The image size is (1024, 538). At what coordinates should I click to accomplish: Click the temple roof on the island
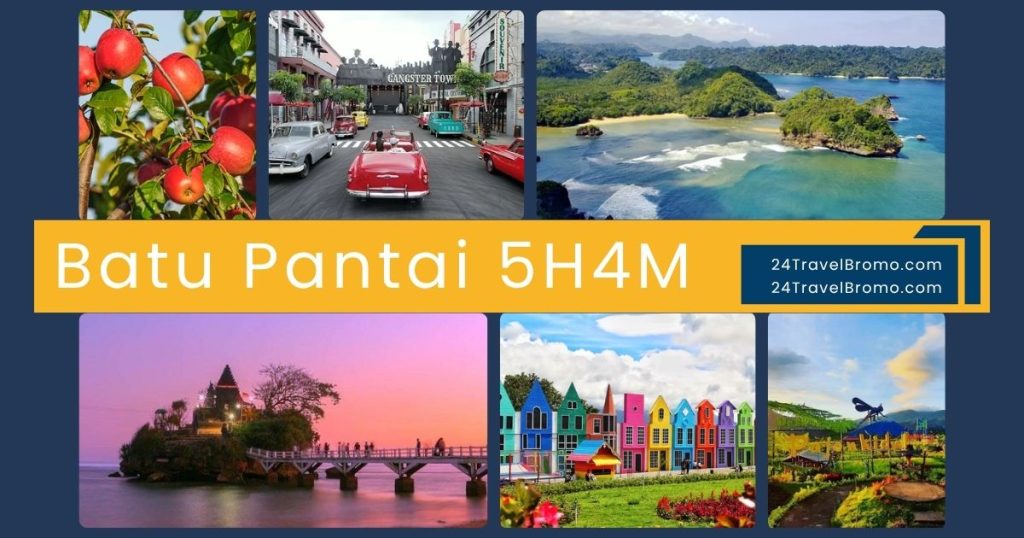pyautogui.click(x=227, y=377)
